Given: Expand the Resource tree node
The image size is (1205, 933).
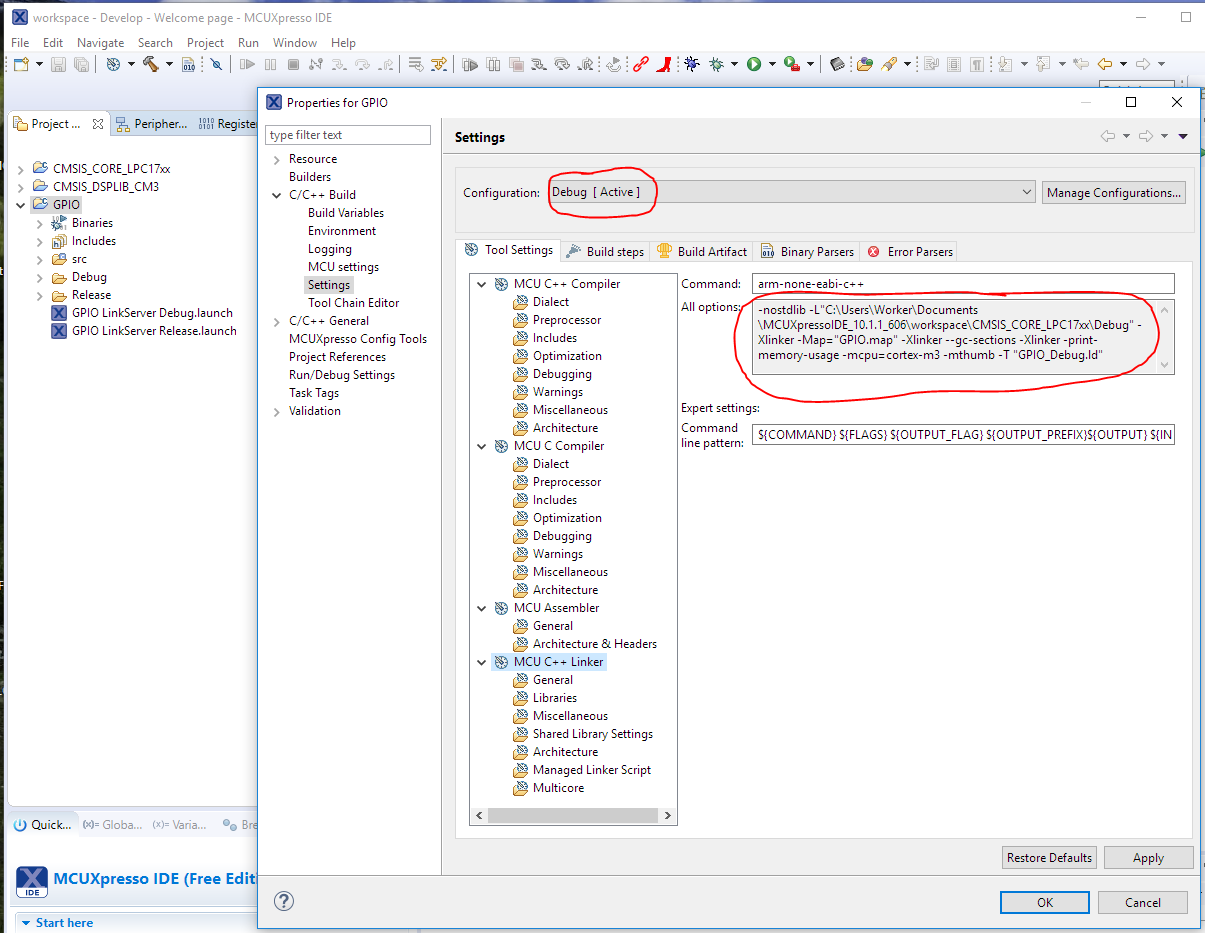Looking at the screenshot, I should pos(277,159).
